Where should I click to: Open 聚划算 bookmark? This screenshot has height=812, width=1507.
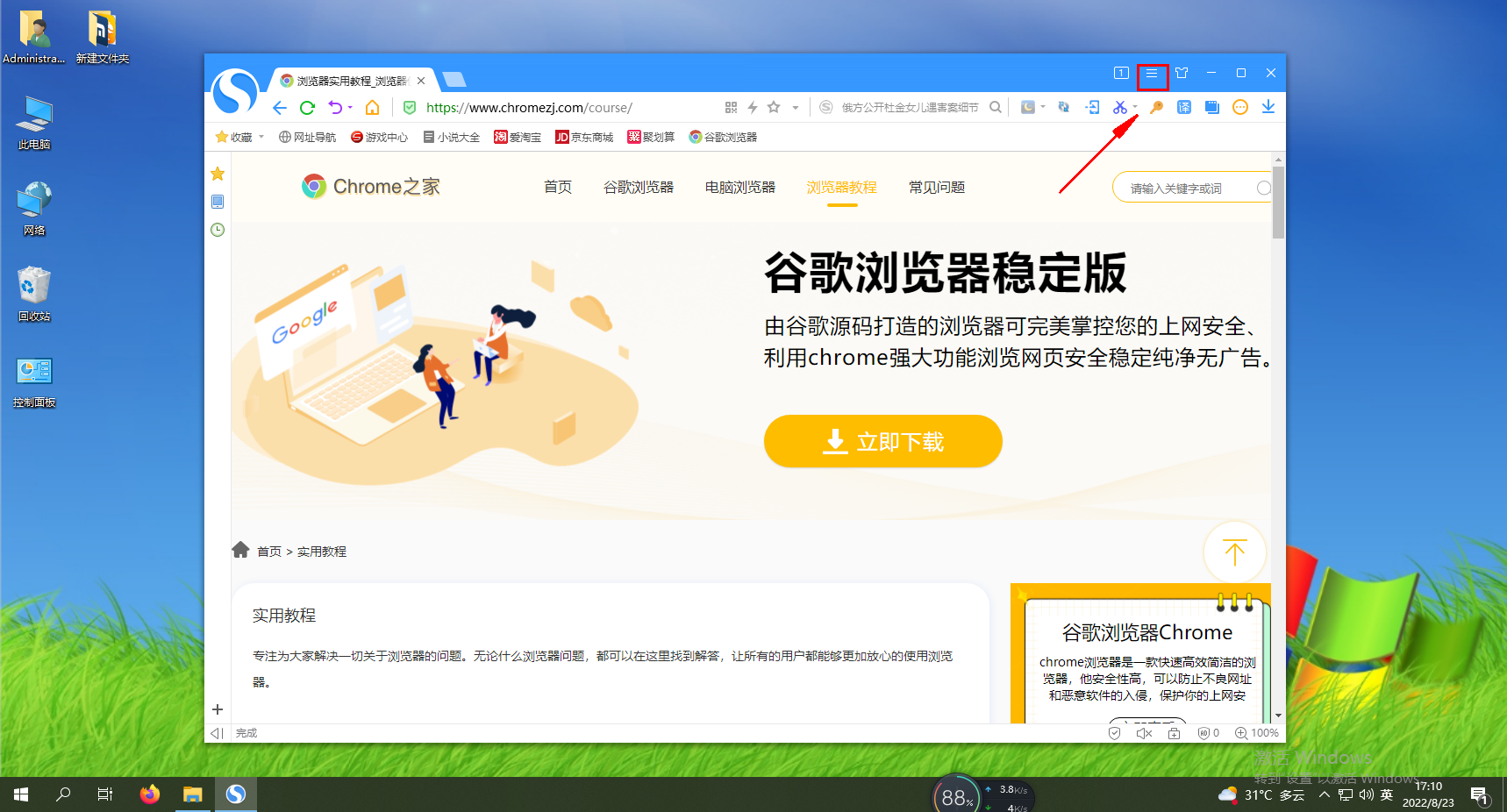click(651, 137)
